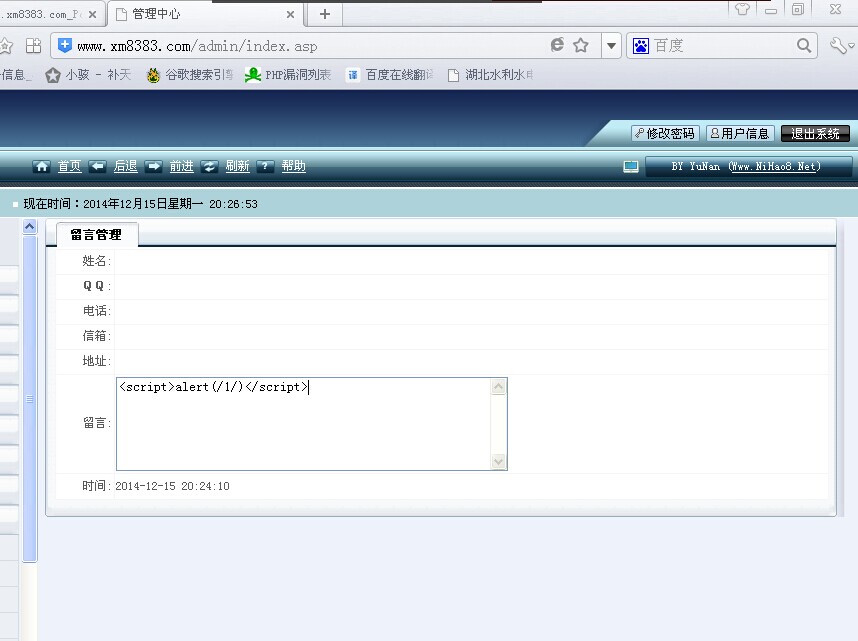Click the 地址 field label
This screenshot has width=858, height=641.
96,361
